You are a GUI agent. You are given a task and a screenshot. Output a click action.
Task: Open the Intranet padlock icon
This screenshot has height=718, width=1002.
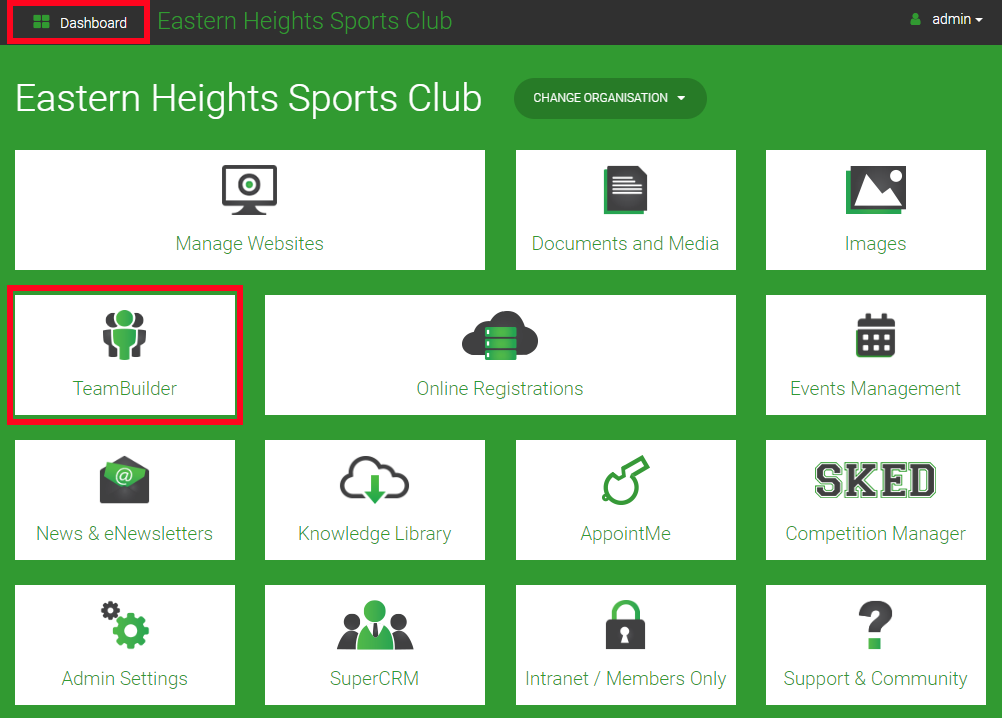[x=625, y=625]
